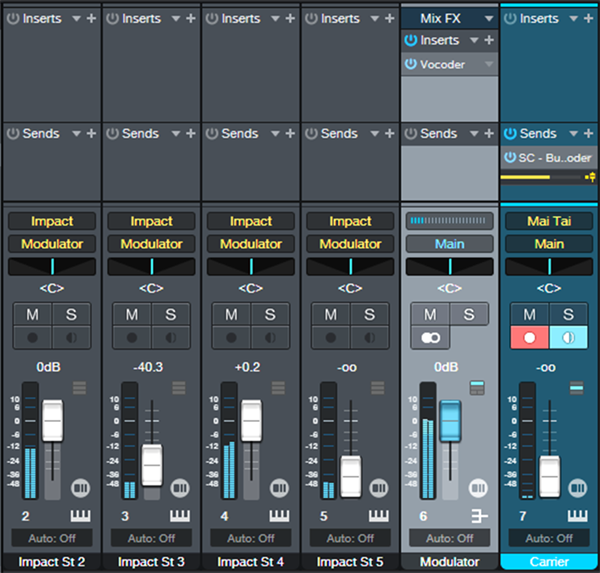Image resolution: width=600 pixels, height=573 pixels.
Task: Mute the Impact St 2 channel
Action: pos(33,315)
